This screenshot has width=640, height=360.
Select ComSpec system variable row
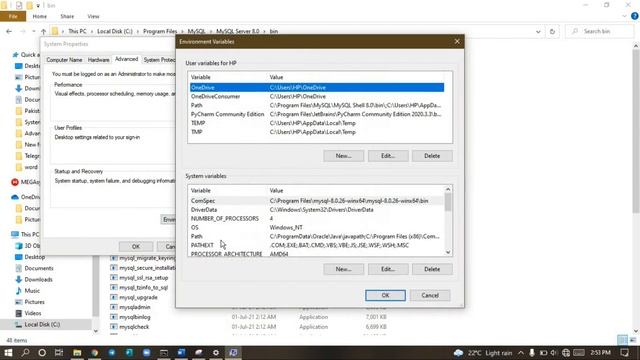coord(317,201)
